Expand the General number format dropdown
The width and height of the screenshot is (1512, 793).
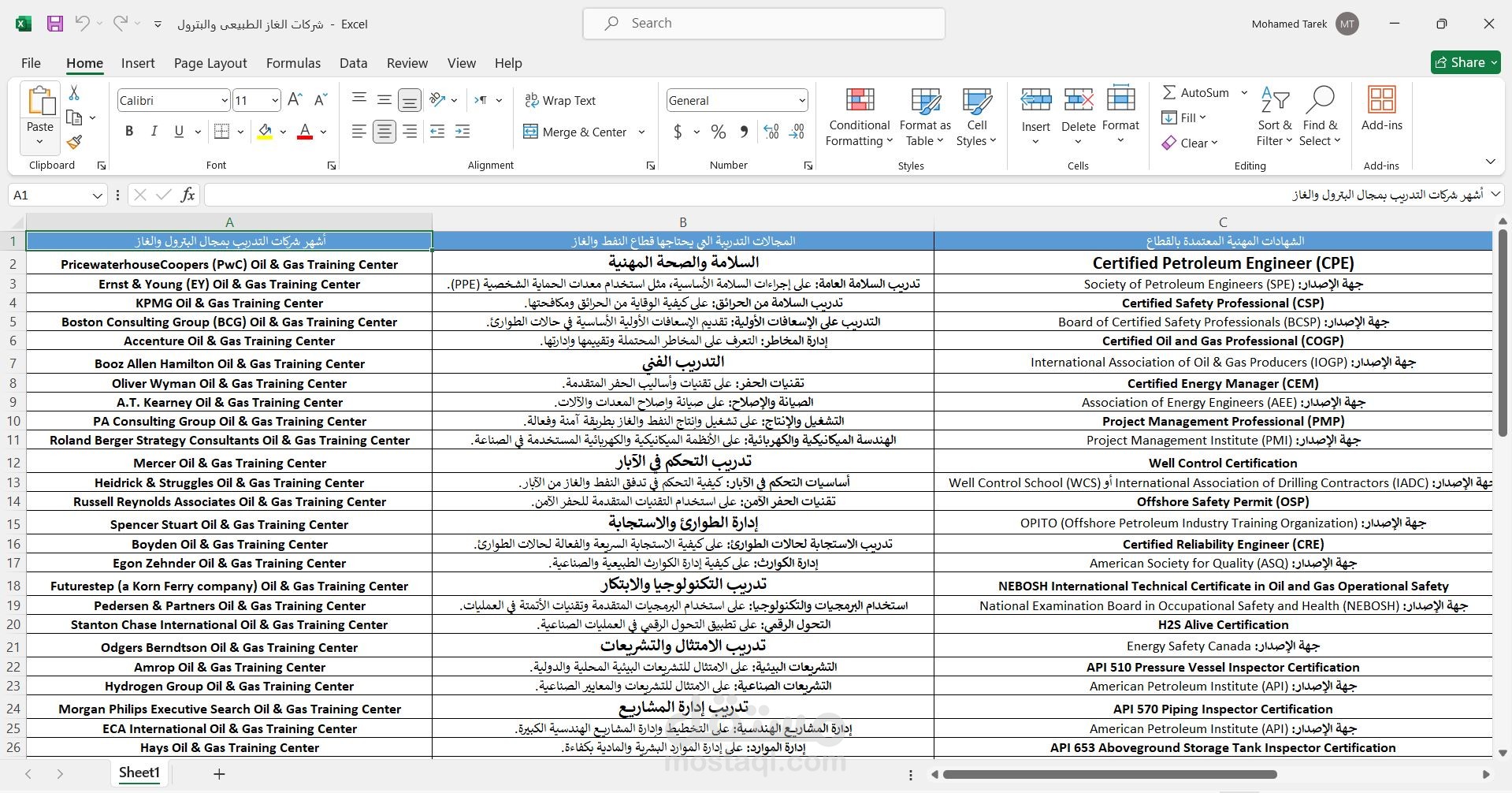point(801,100)
